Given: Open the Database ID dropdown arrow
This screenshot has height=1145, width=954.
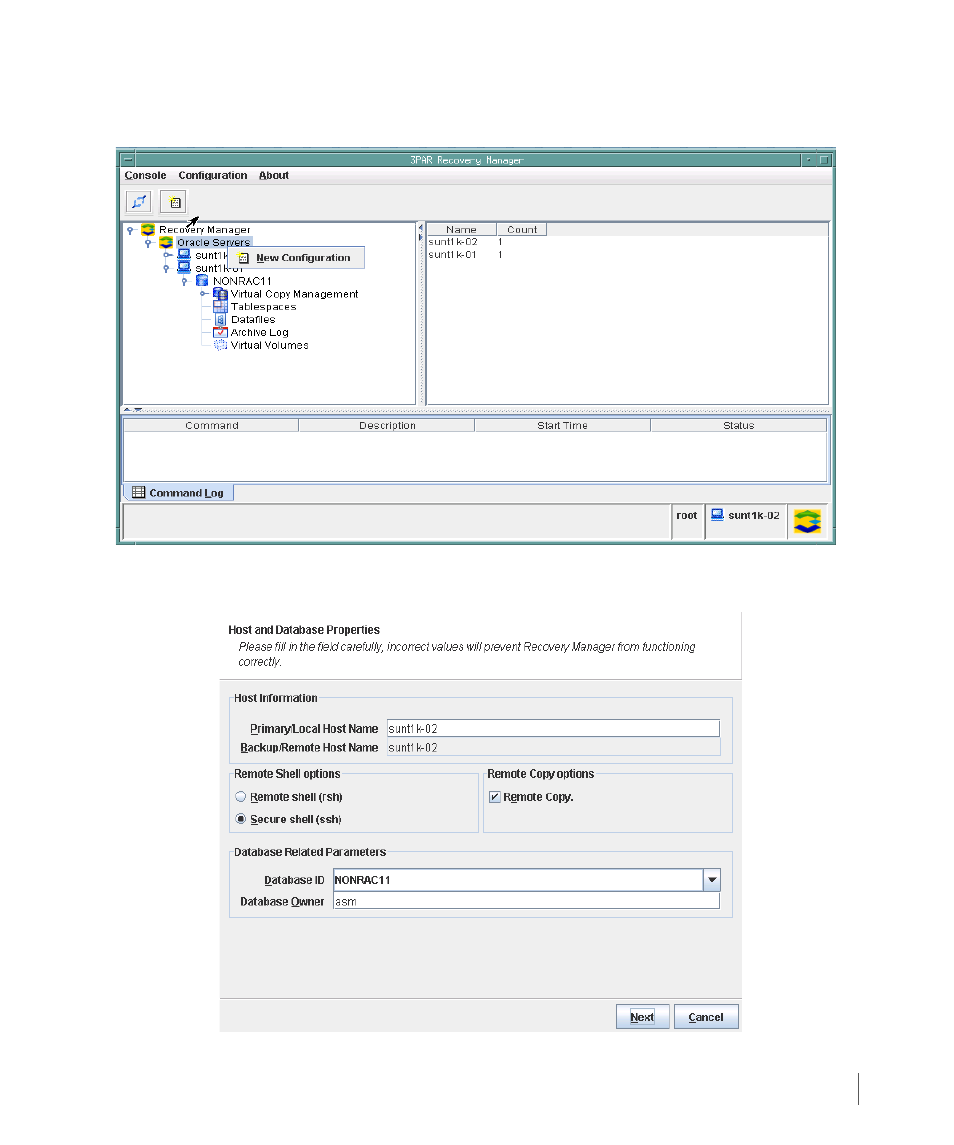Looking at the screenshot, I should pos(711,881).
